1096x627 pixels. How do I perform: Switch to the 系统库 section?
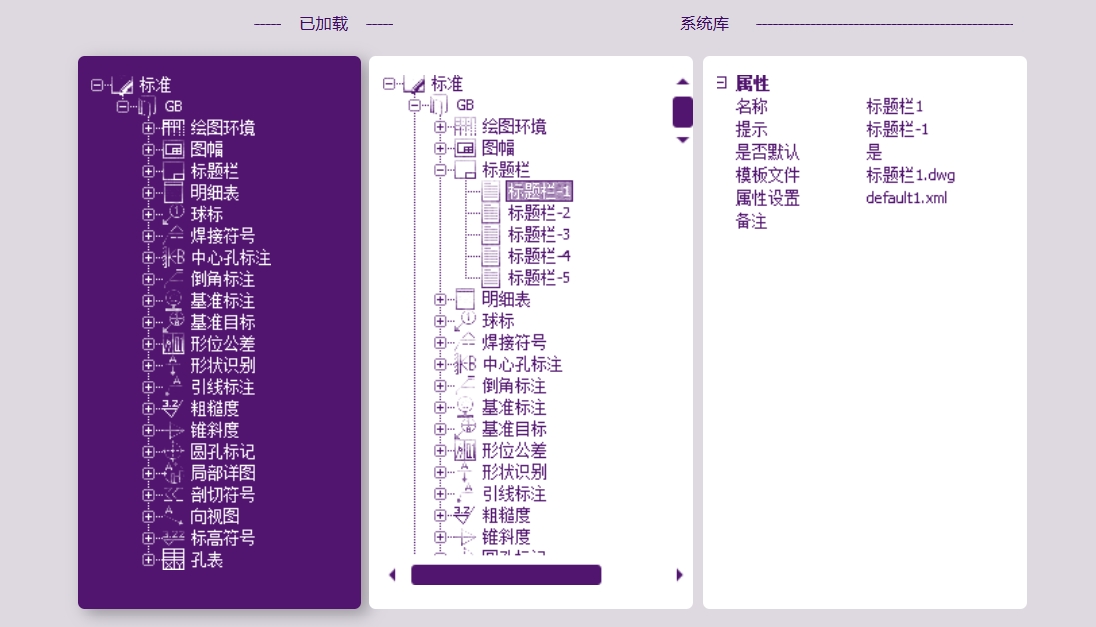point(704,23)
